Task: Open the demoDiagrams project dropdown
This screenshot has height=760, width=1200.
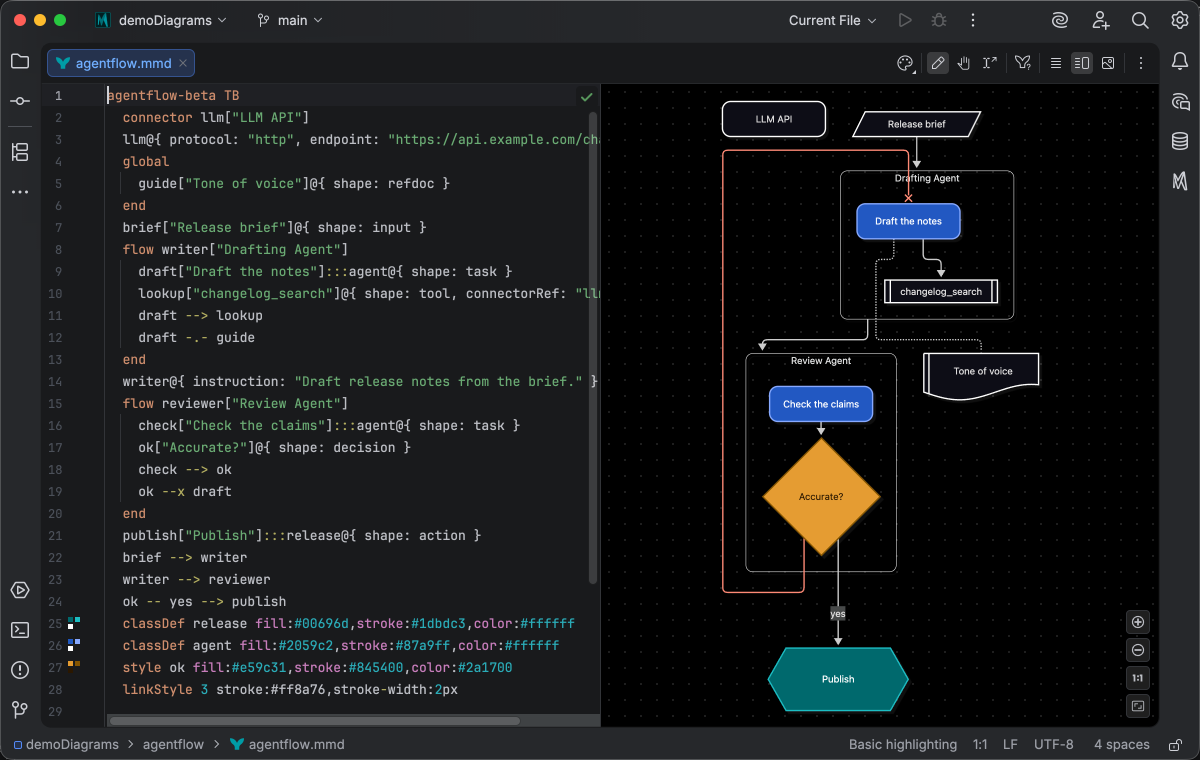Action: pyautogui.click(x=161, y=20)
